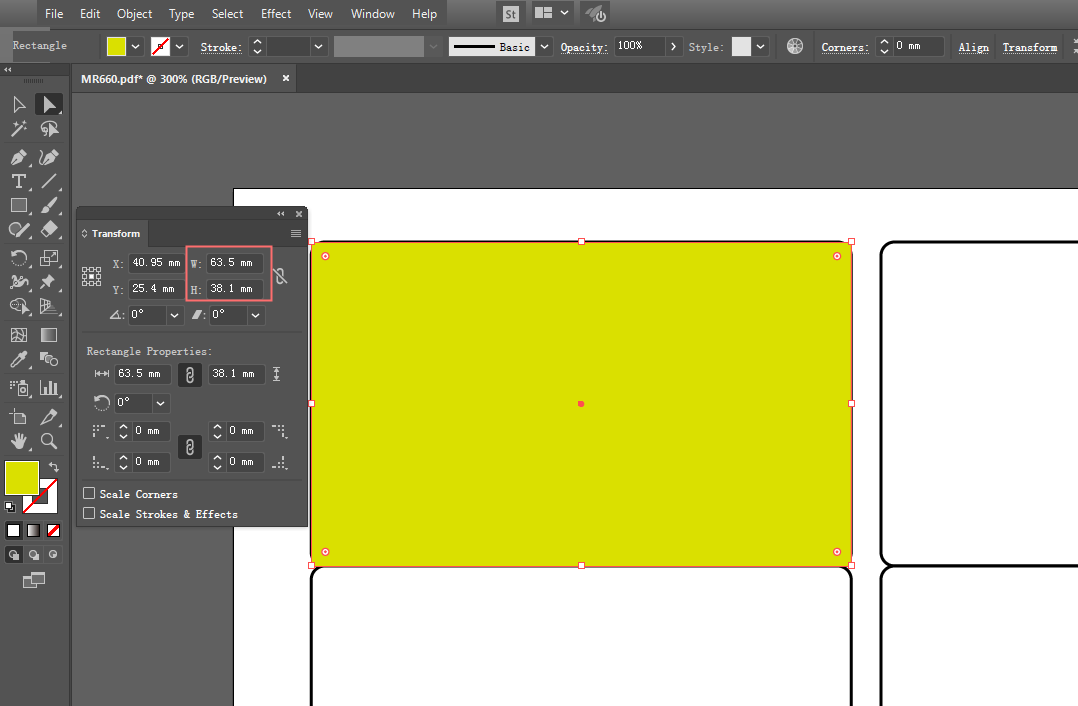Select the Warp tool
The height and width of the screenshot is (706, 1078).
point(19,282)
